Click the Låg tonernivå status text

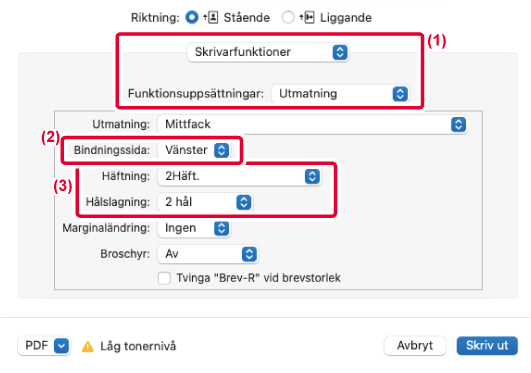point(138,346)
